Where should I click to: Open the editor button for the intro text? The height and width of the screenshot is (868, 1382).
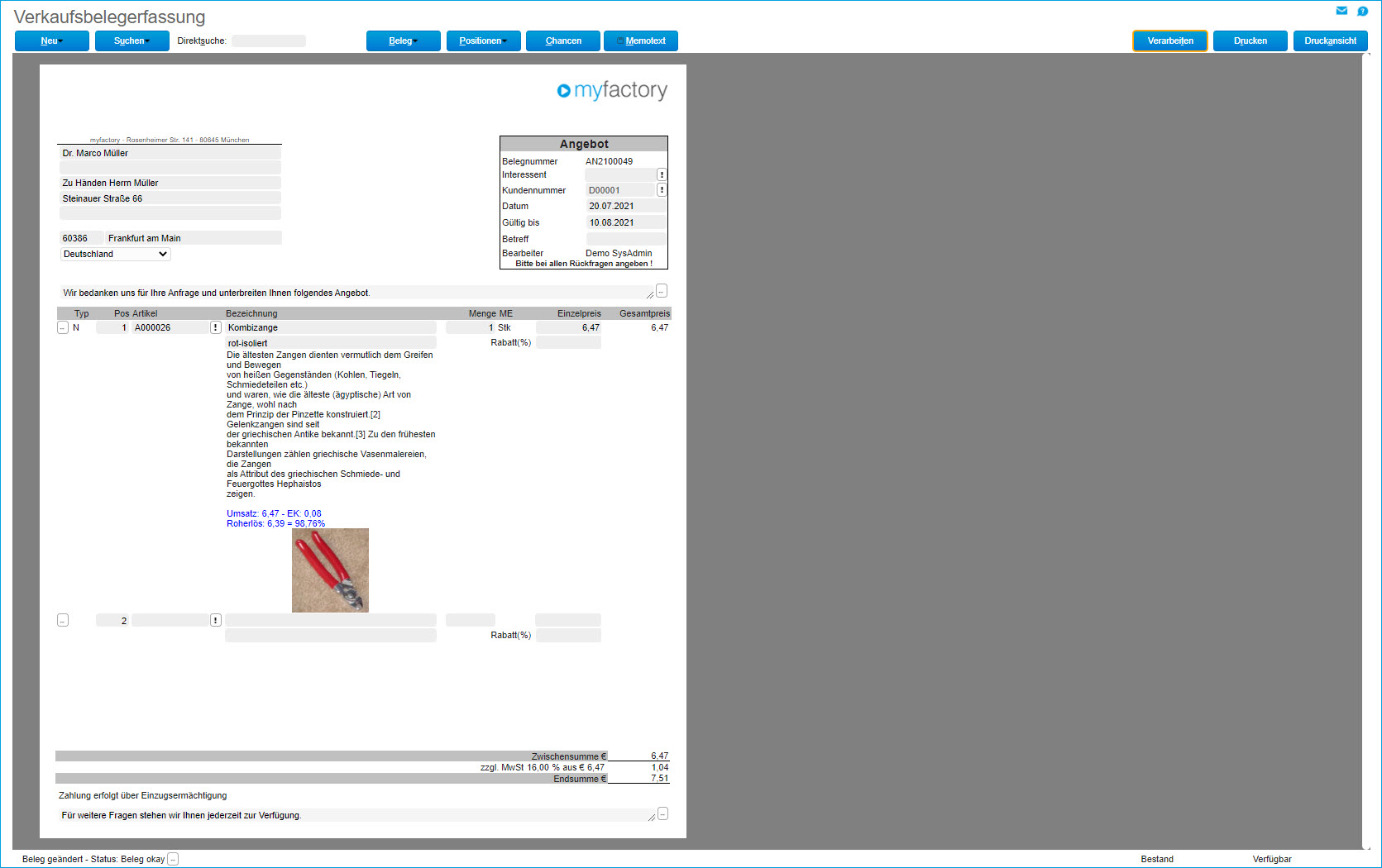[x=662, y=290]
